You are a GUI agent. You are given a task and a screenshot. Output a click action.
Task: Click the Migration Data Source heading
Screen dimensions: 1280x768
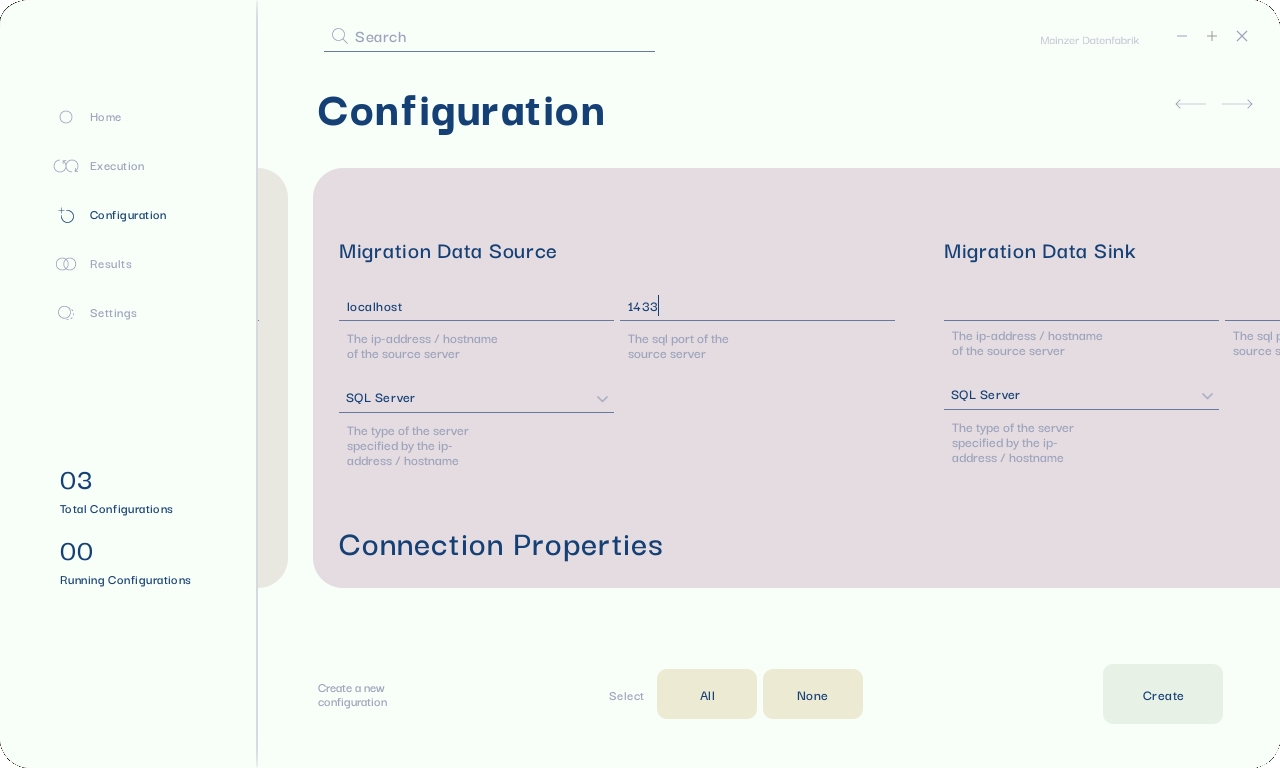pyautogui.click(x=448, y=251)
